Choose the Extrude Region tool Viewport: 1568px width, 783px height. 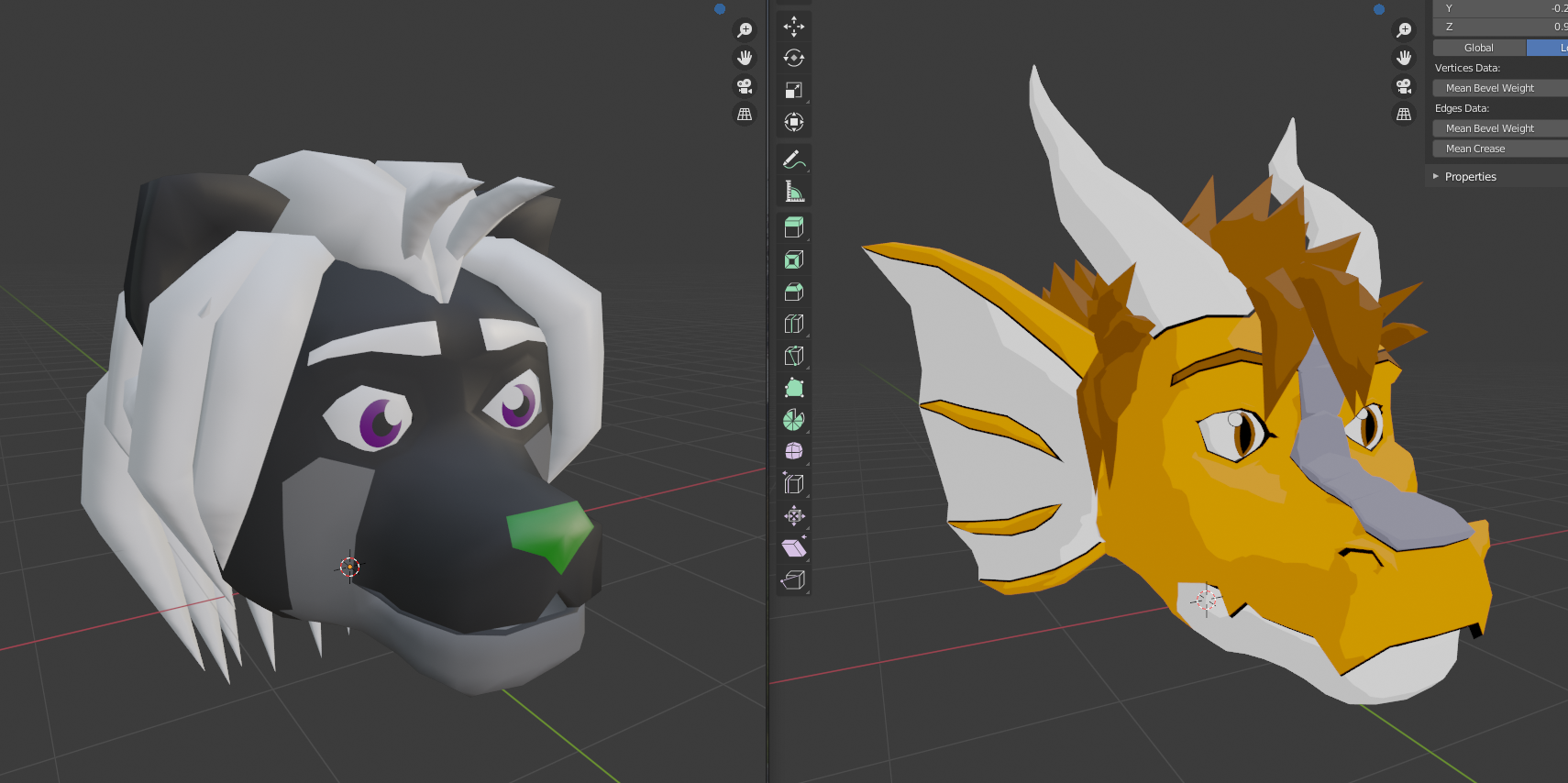tap(794, 227)
